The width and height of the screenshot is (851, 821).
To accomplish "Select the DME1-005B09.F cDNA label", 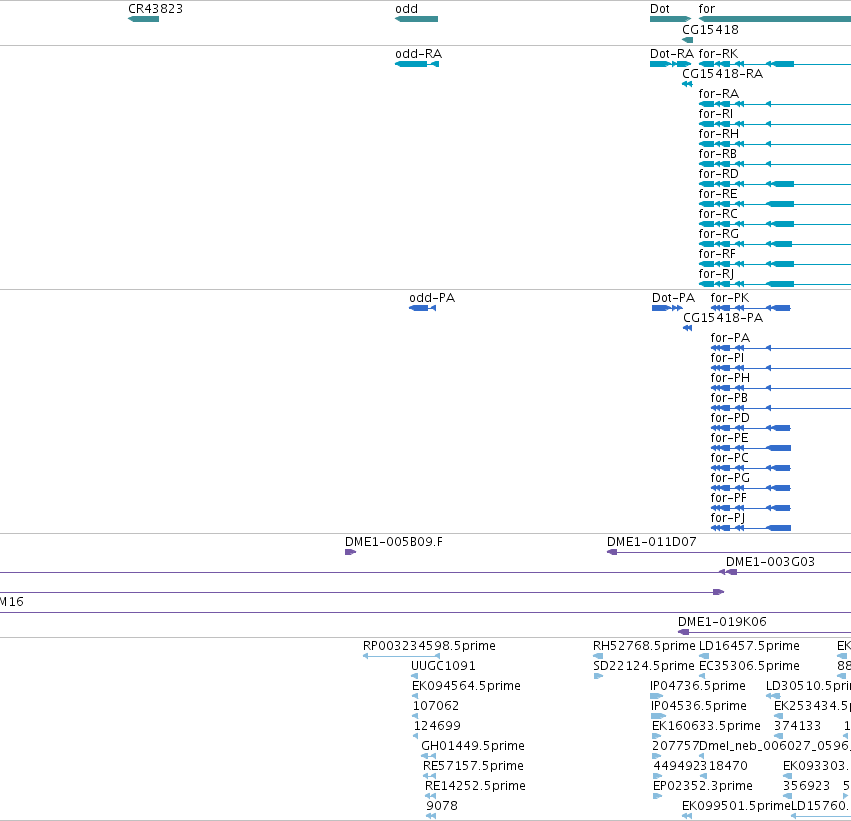I will click(394, 542).
